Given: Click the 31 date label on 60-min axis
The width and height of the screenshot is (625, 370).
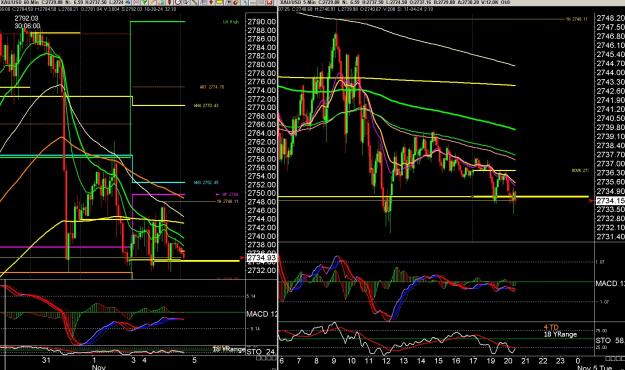Looking at the screenshot, I should pos(46,360).
